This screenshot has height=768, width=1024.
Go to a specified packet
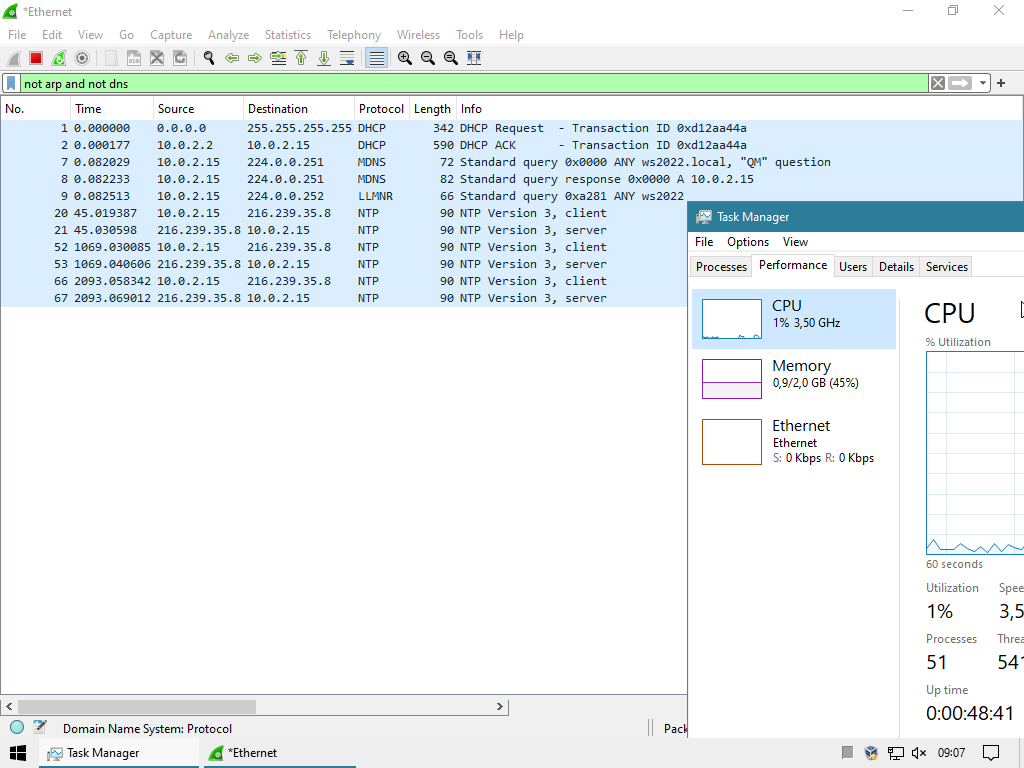[278, 58]
